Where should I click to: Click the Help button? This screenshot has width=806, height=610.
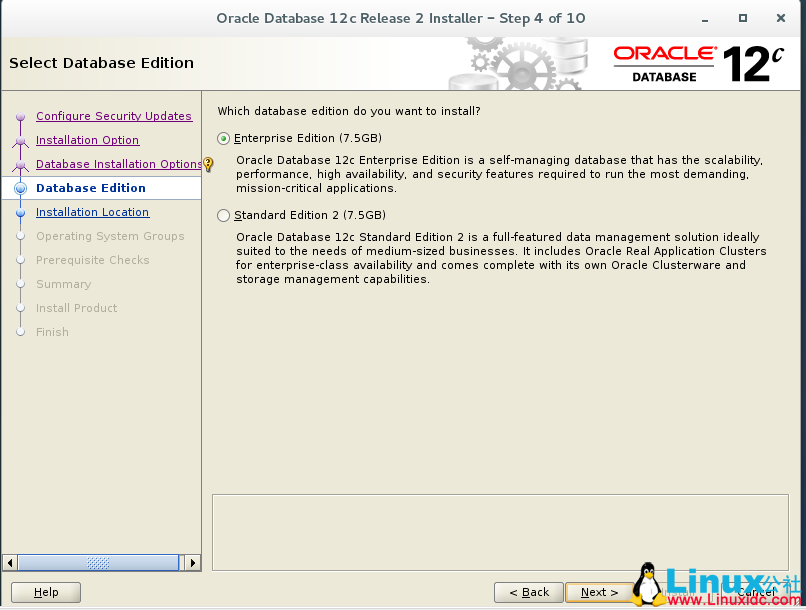[x=45, y=592]
